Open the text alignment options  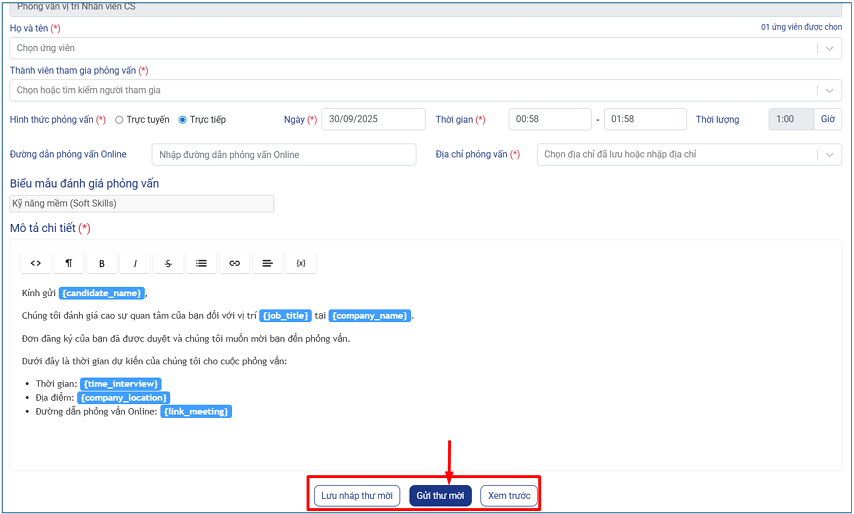268,263
